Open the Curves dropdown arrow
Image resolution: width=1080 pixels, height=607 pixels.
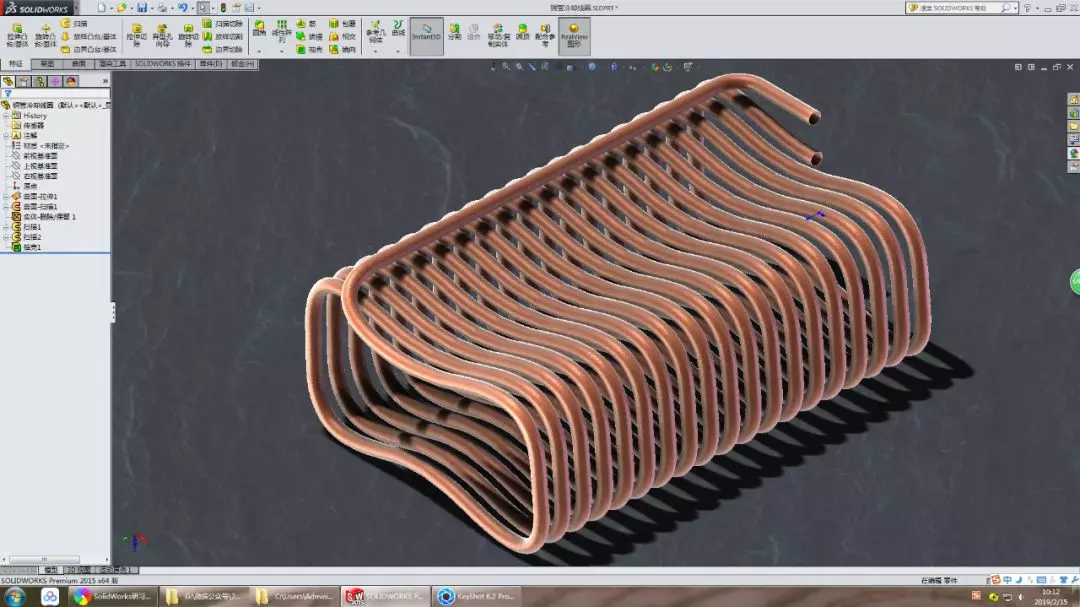[398, 51]
